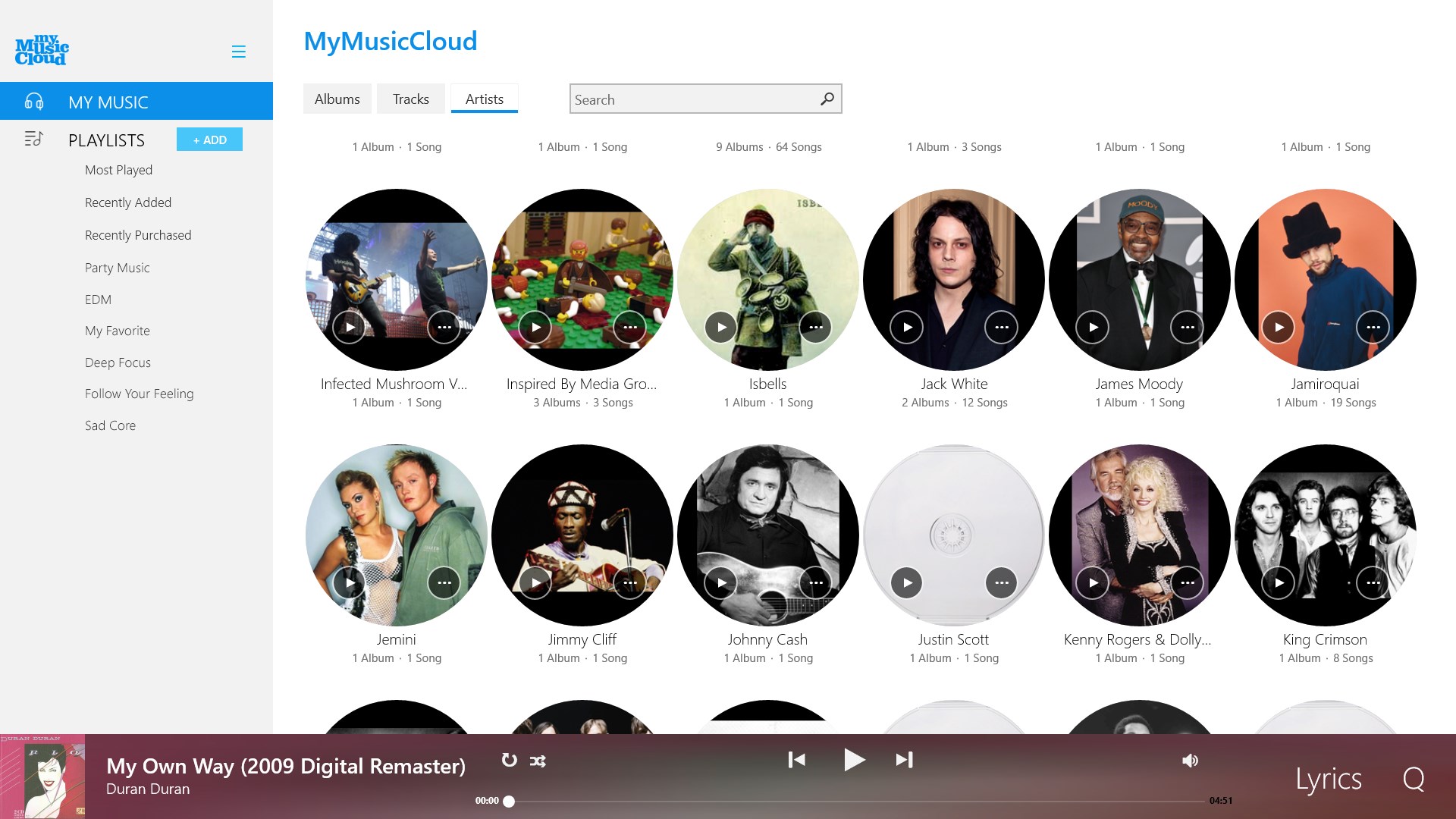Open Most Played playlist
This screenshot has width=1456, height=819.
(118, 170)
